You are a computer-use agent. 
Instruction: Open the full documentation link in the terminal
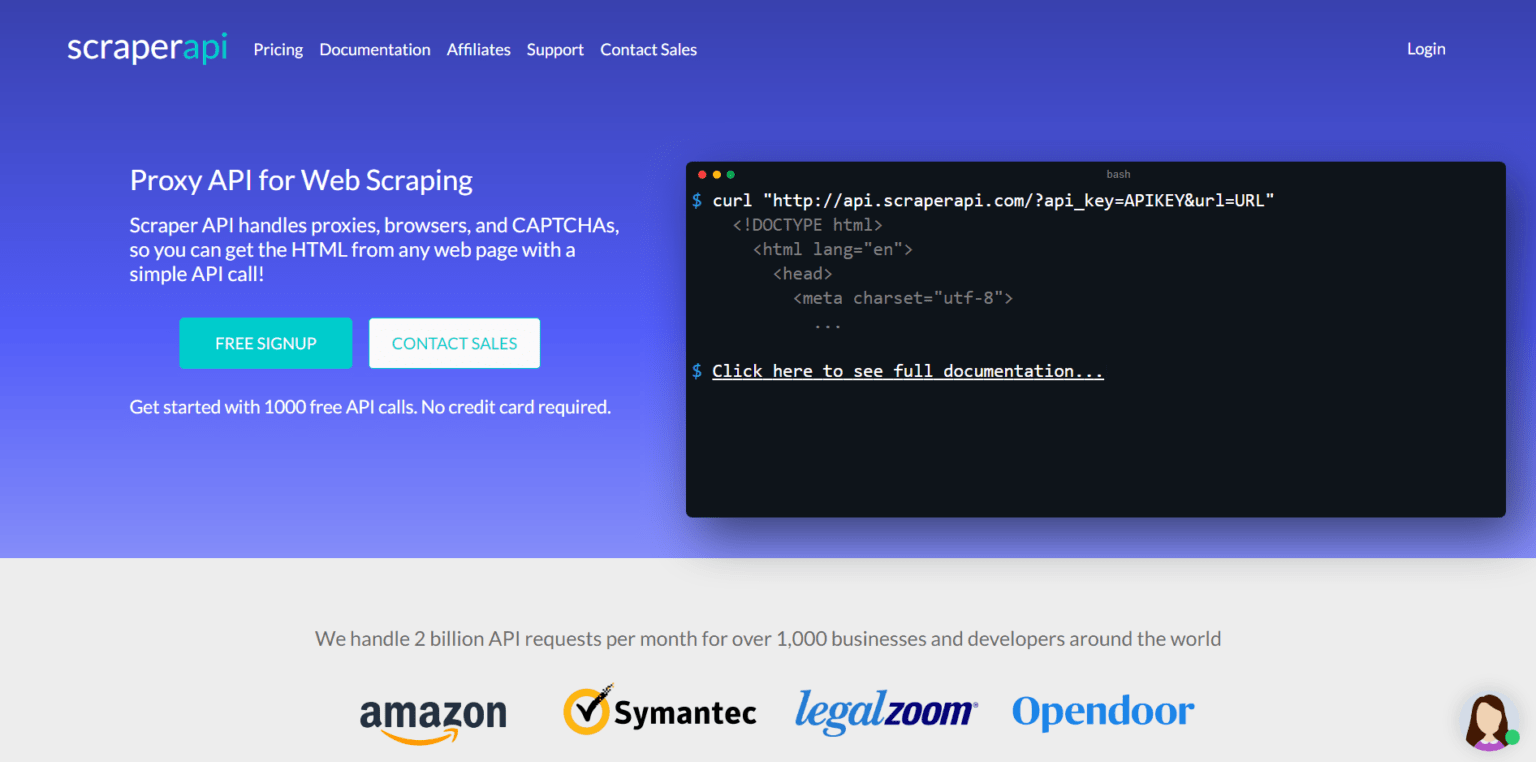coord(906,370)
